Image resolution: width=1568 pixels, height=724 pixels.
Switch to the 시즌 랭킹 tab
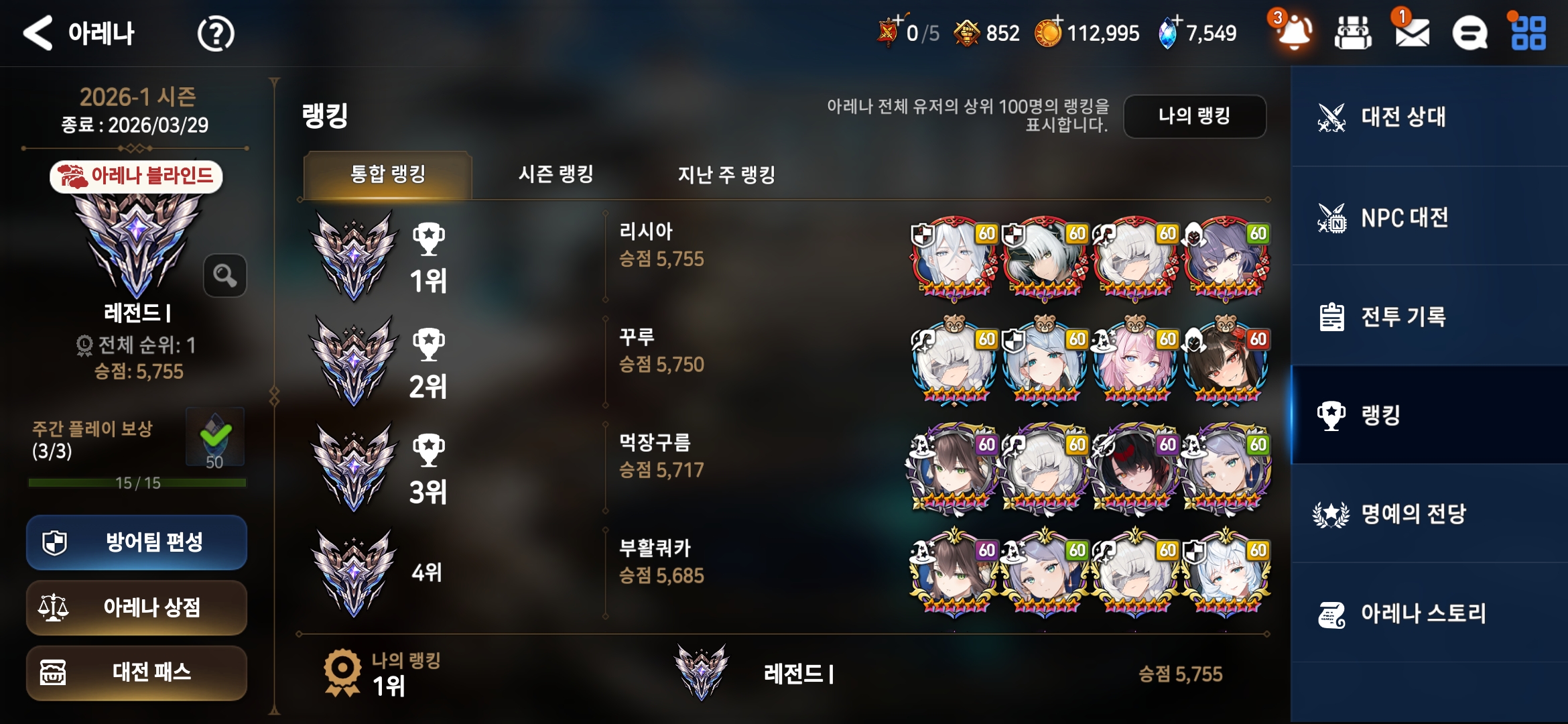pyautogui.click(x=556, y=175)
